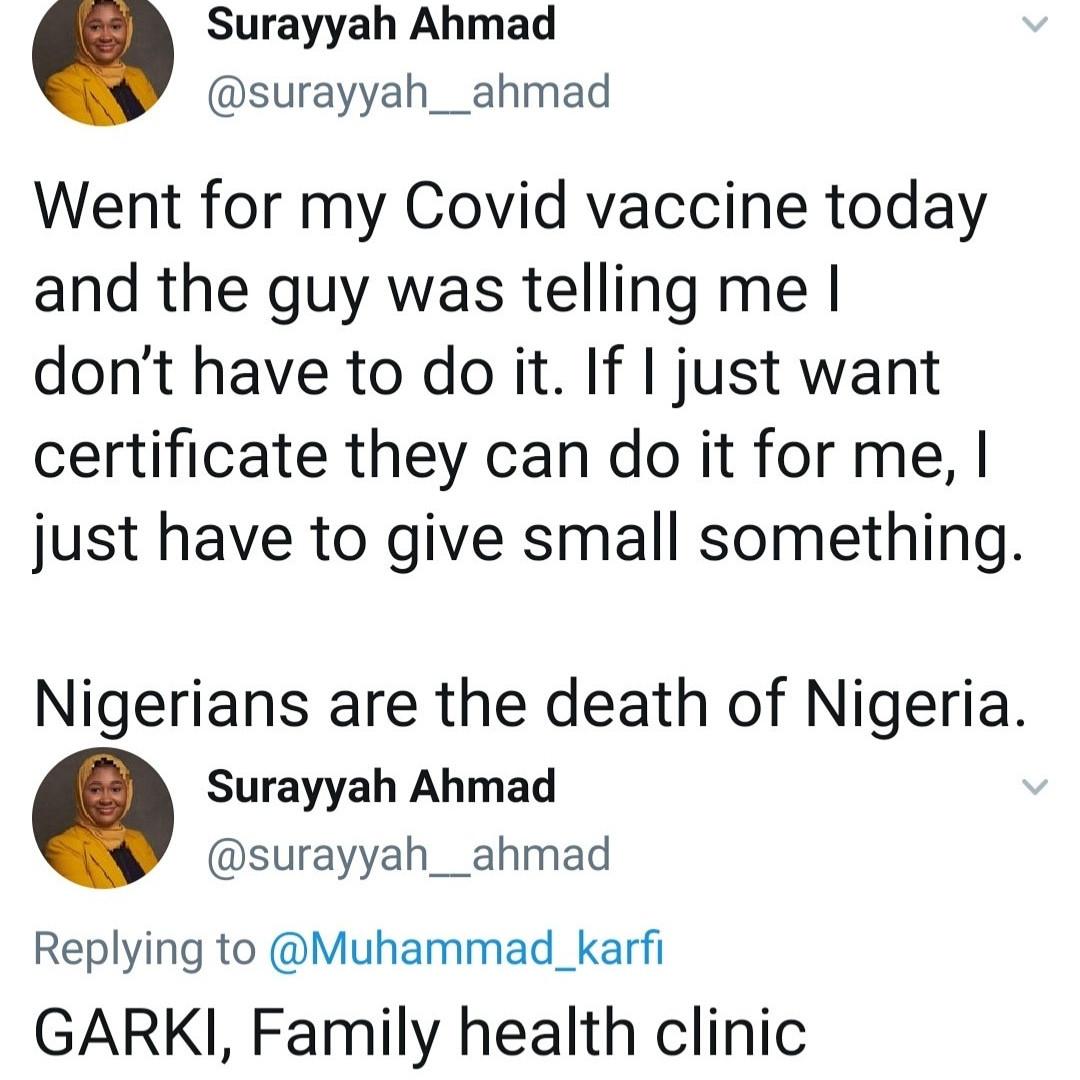Open the caret menu on the reply tweet
1080x1080 pixels.
point(1035,787)
